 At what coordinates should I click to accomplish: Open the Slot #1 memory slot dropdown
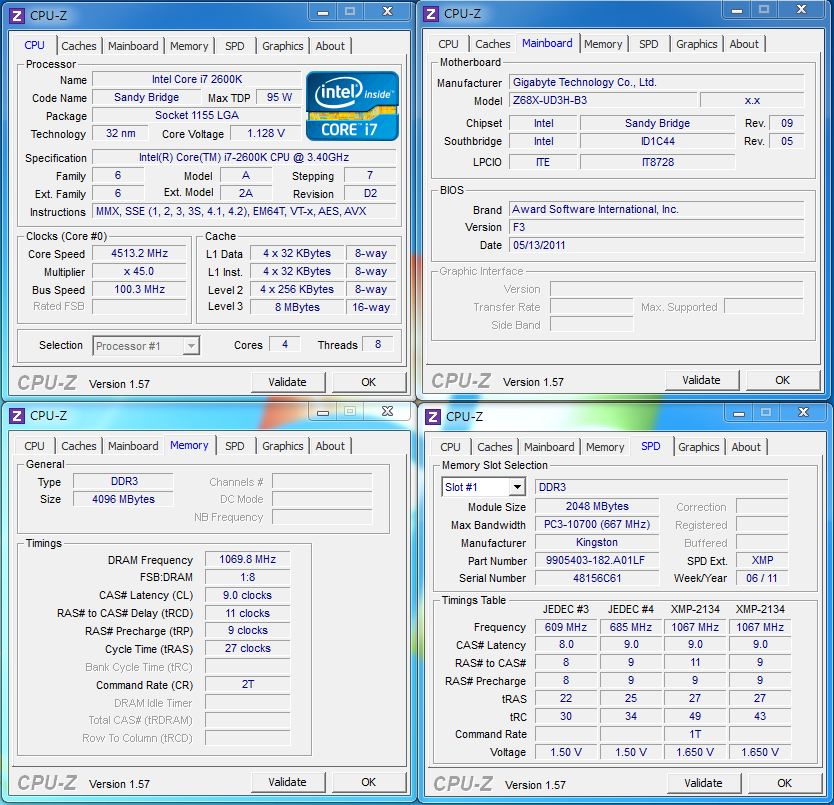[x=516, y=487]
